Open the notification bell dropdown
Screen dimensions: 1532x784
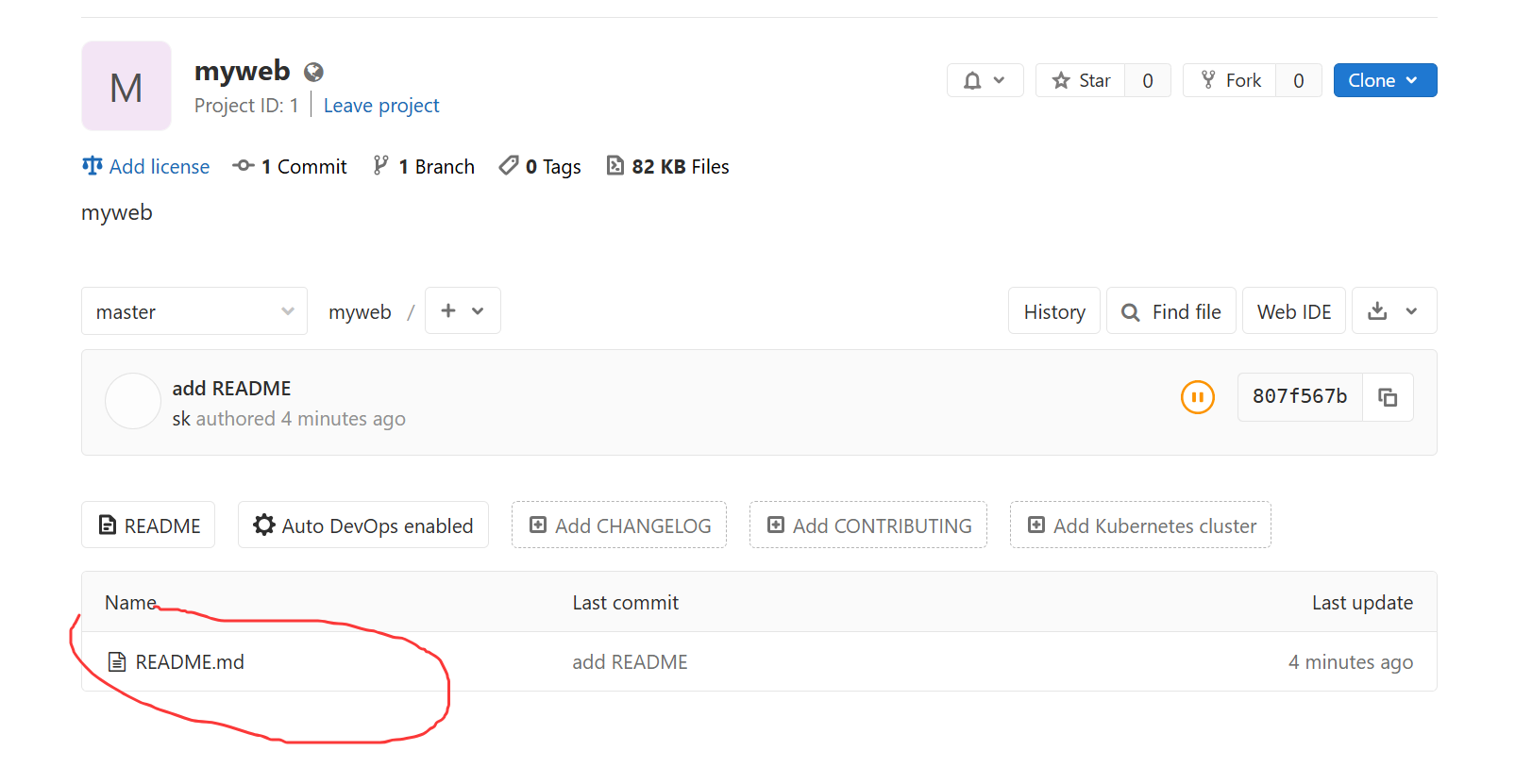click(984, 80)
